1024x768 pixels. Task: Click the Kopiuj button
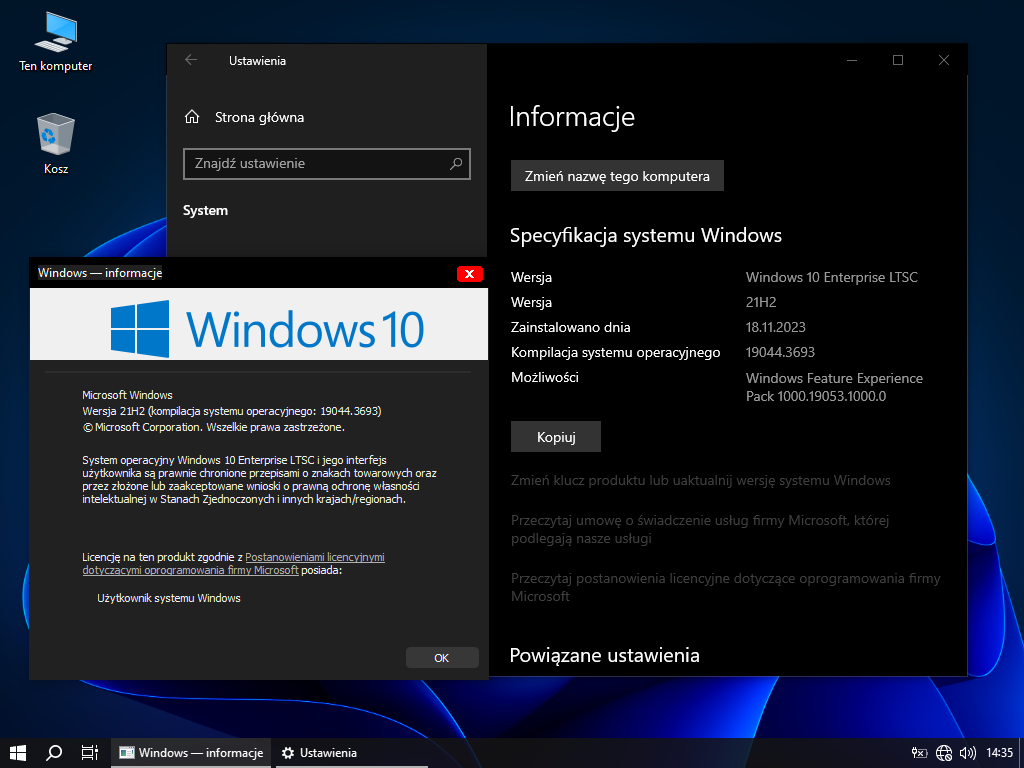[x=555, y=437]
